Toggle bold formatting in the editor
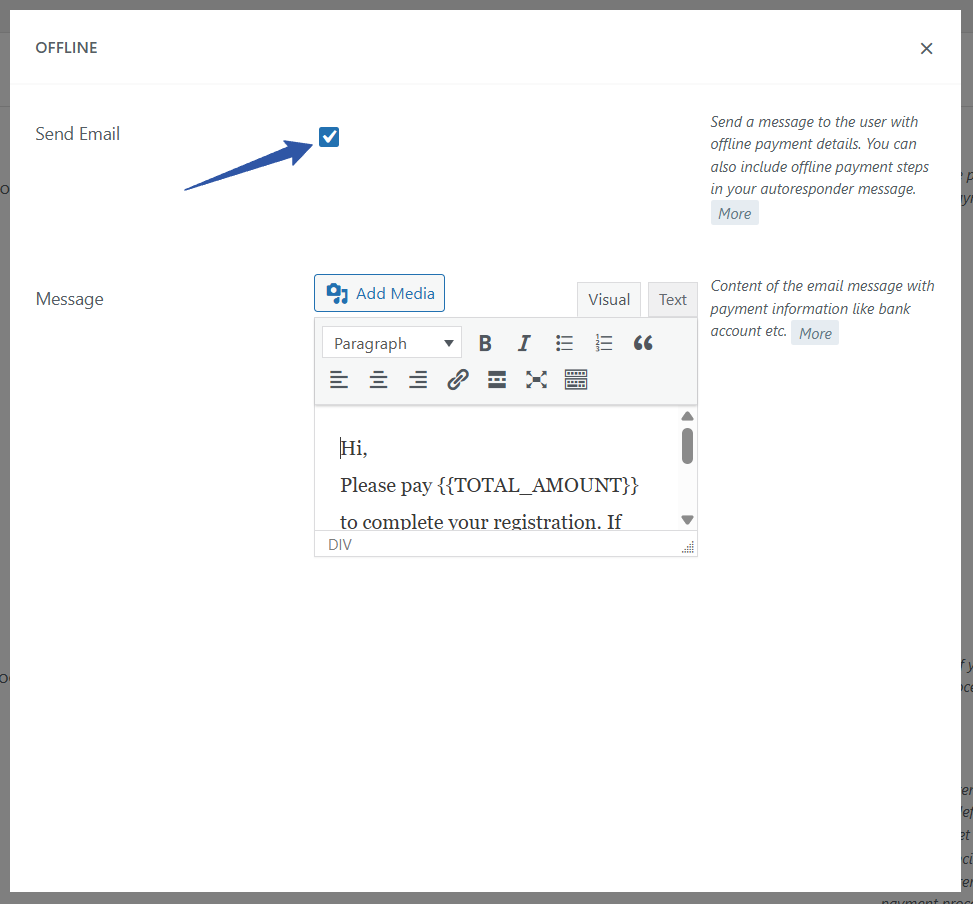Image resolution: width=973 pixels, height=904 pixels. click(x=485, y=343)
